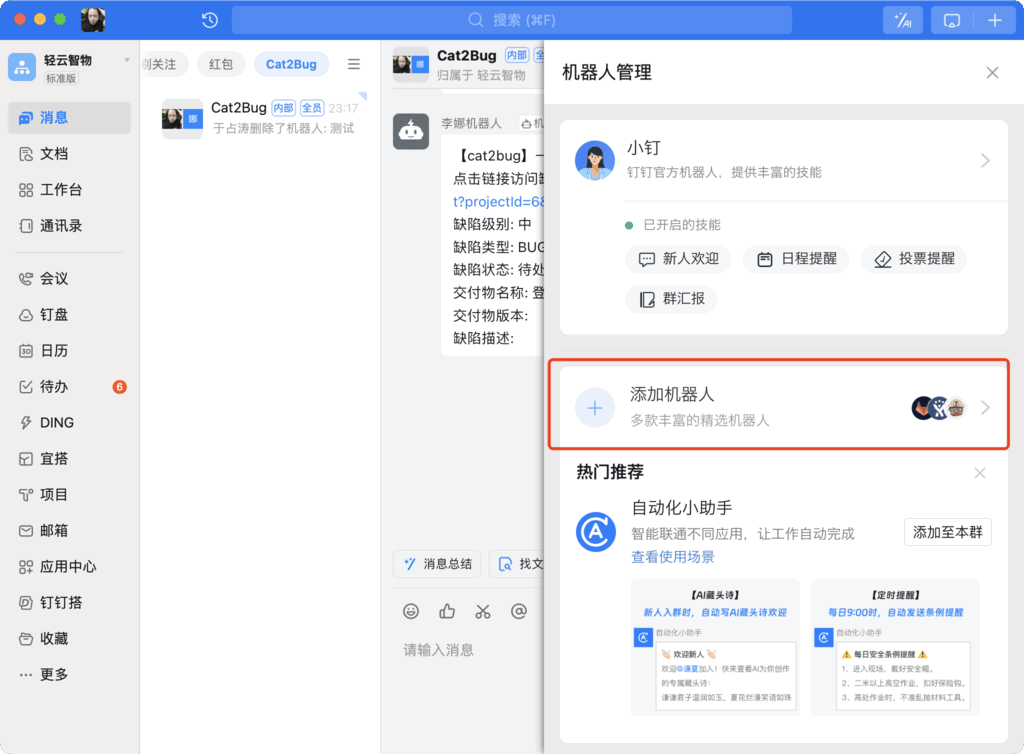Open the 文档 documents section

(x=69, y=153)
